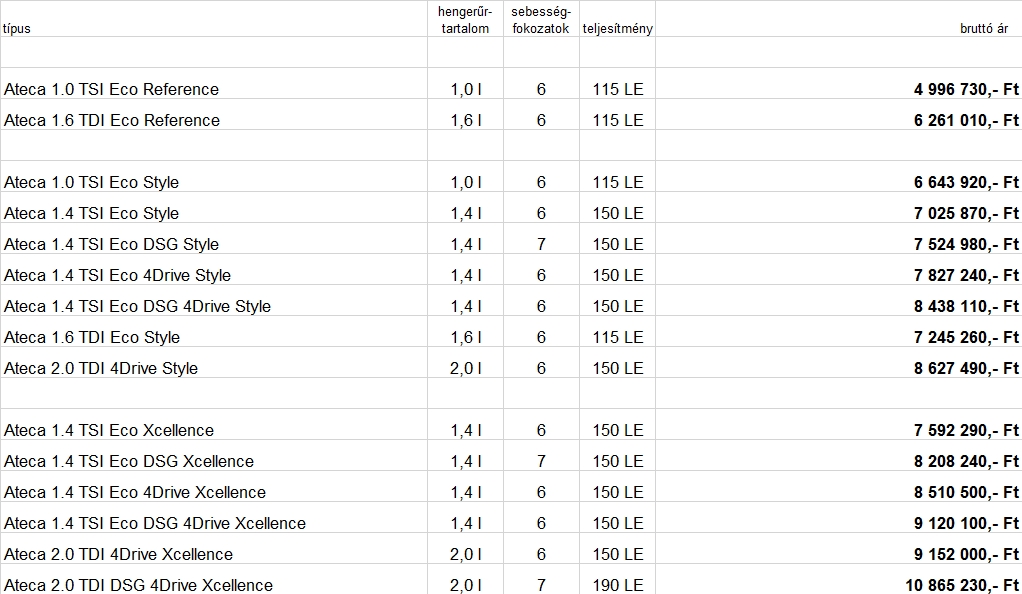The width and height of the screenshot is (1022, 594).
Task: Select cell 'Ateca 1.4 TSI Eco DSG 4Drive Style'
Action: 214,301
